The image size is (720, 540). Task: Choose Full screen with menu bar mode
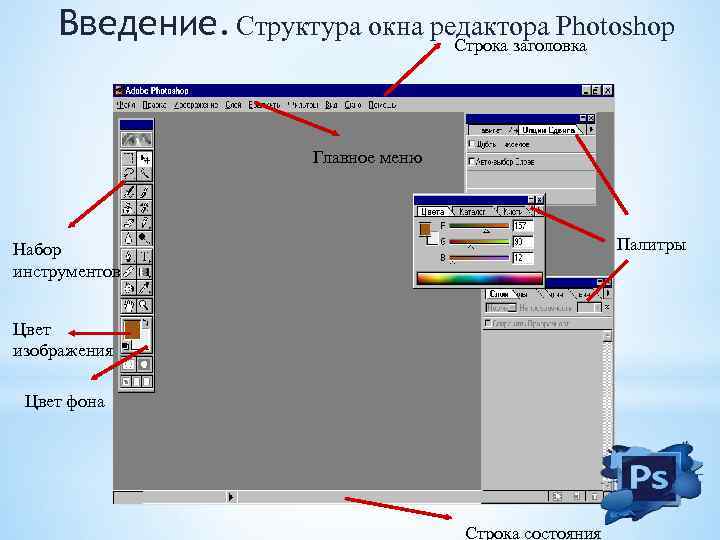[x=136, y=382]
